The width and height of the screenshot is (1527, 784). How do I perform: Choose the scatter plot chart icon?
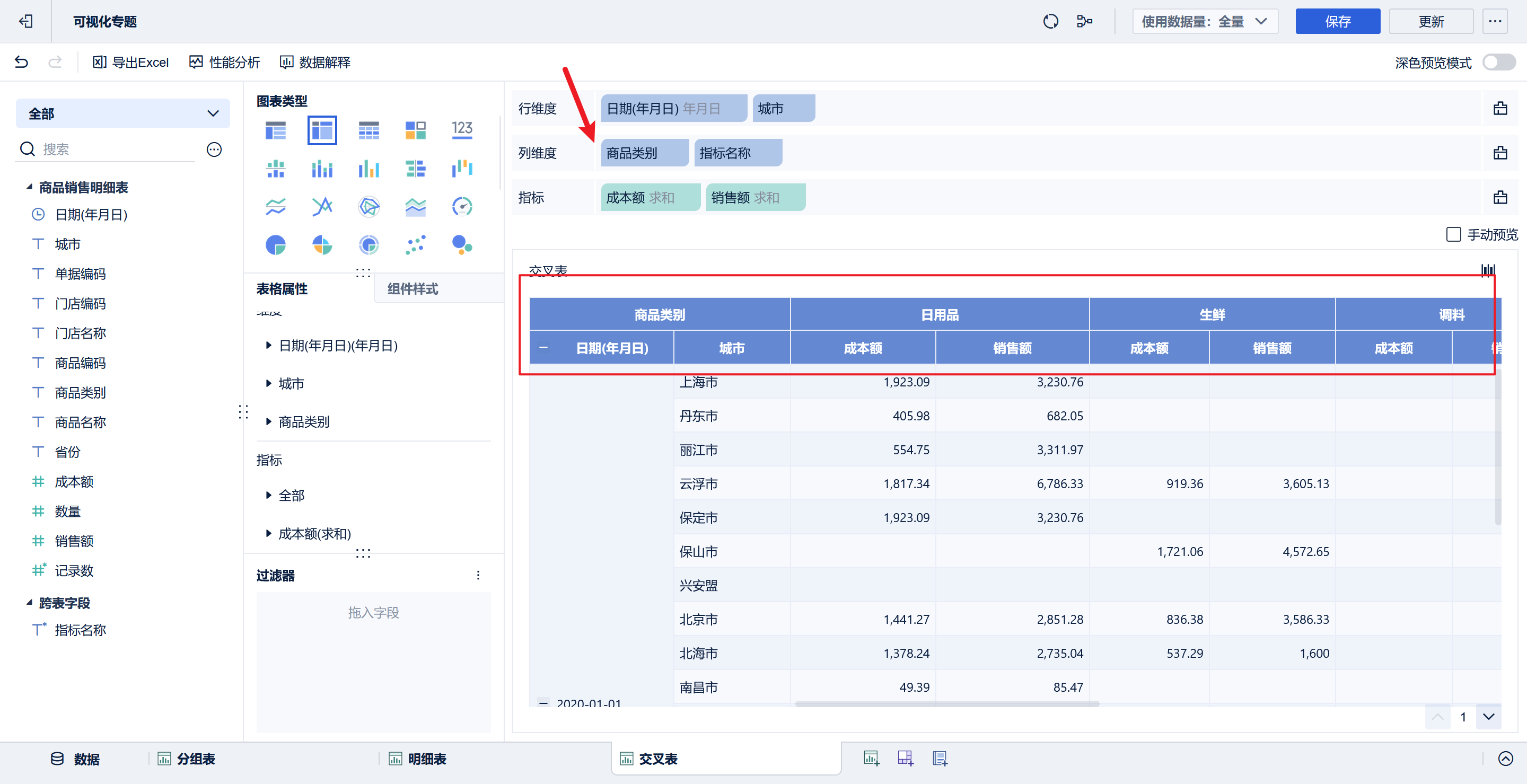pyautogui.click(x=415, y=245)
